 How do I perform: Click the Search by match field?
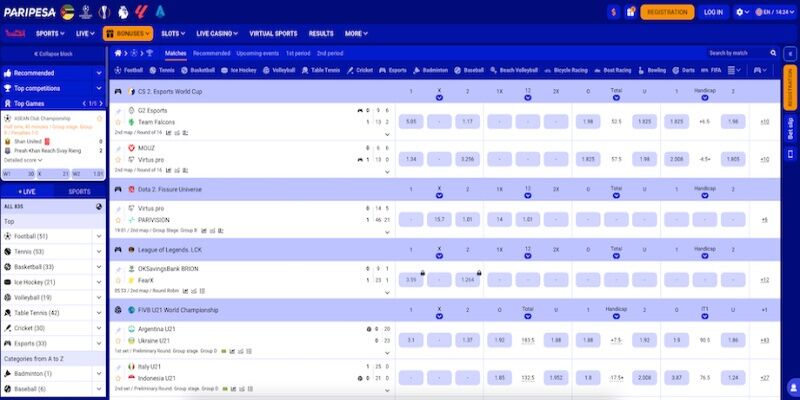pos(735,52)
